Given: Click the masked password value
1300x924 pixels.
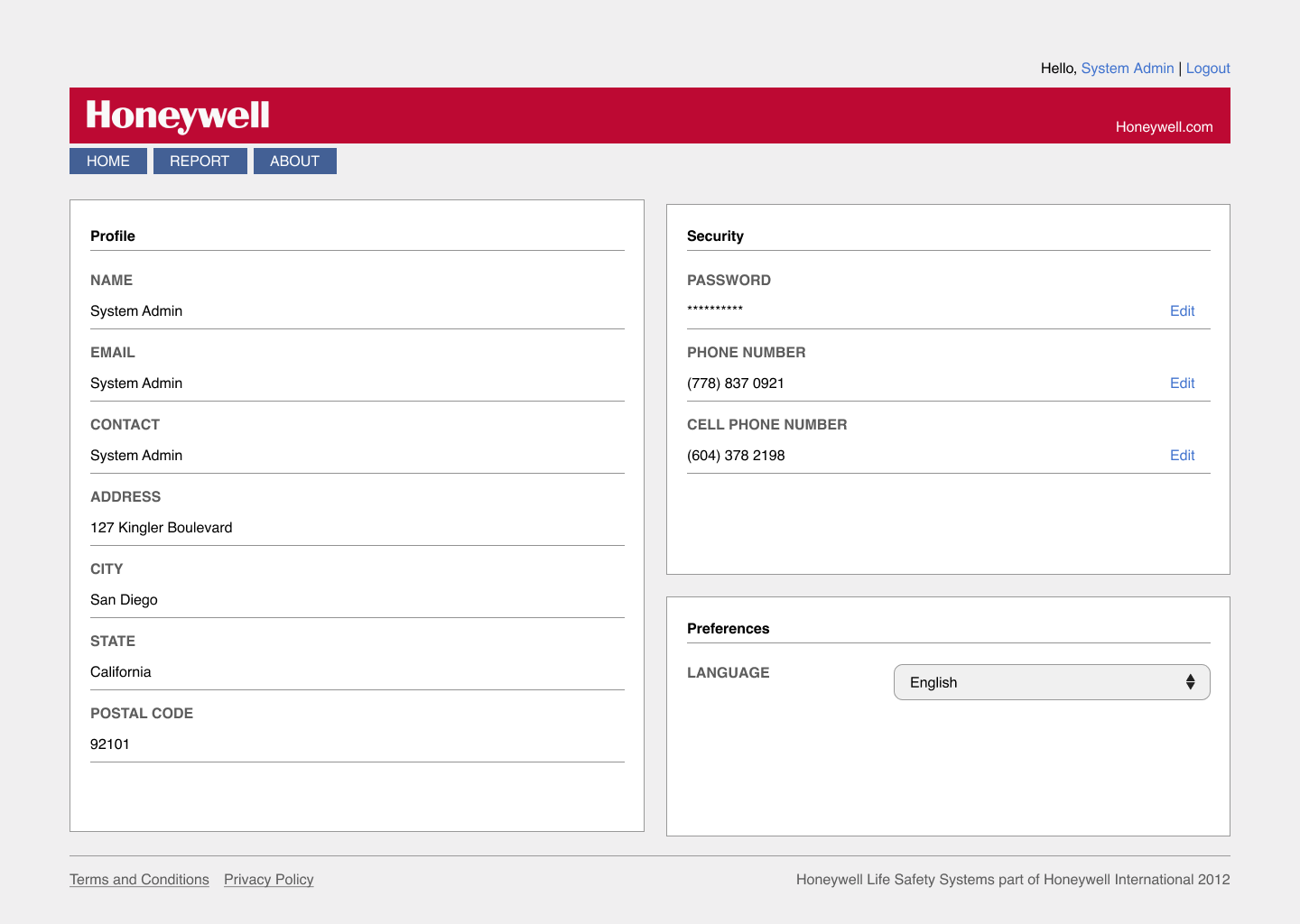Looking at the screenshot, I should point(715,310).
